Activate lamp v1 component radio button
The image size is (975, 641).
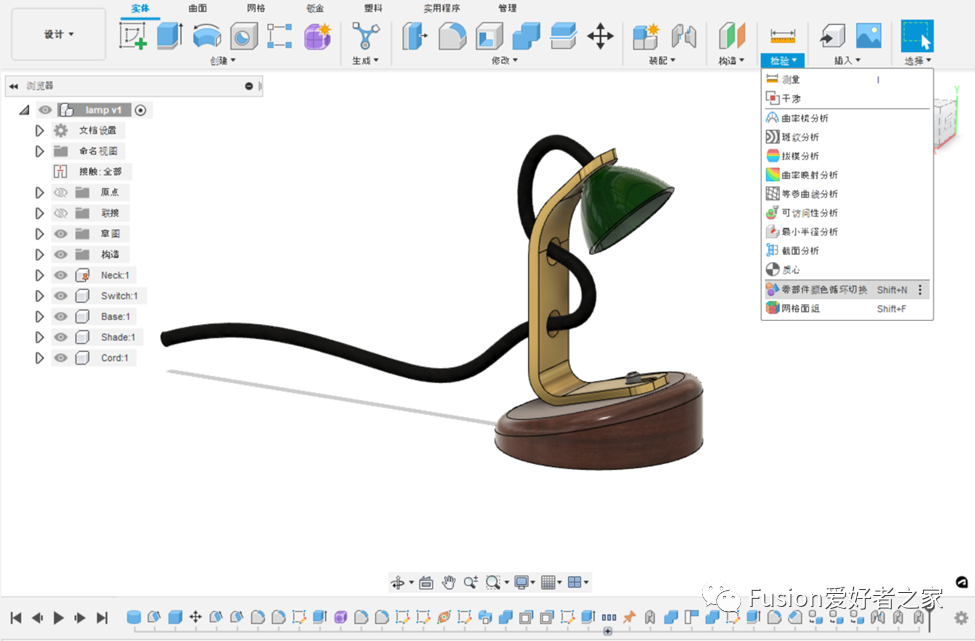coord(141,110)
